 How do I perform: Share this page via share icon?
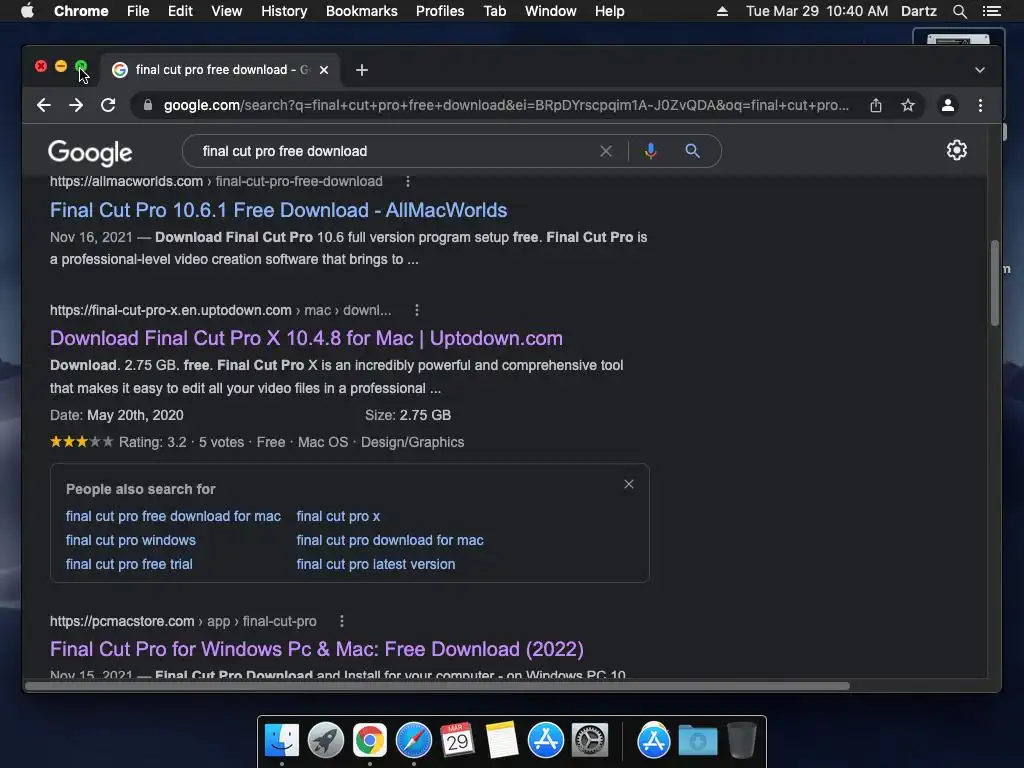pyautogui.click(x=876, y=105)
